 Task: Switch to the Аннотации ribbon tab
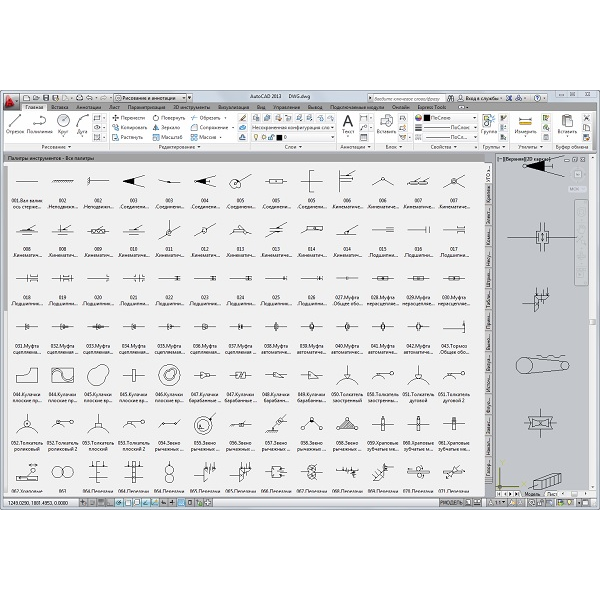tap(89, 107)
